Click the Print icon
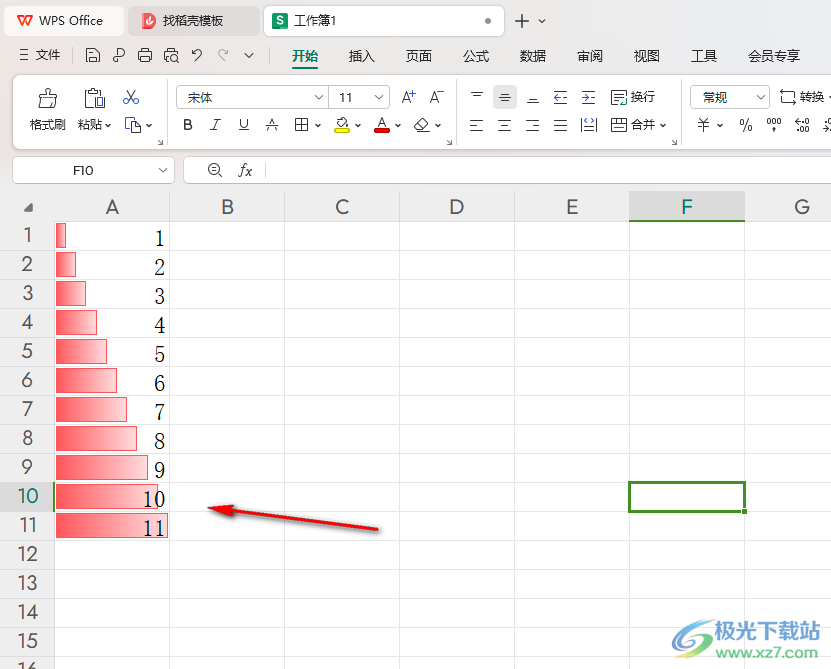Image resolution: width=831 pixels, height=669 pixels. [x=145, y=55]
